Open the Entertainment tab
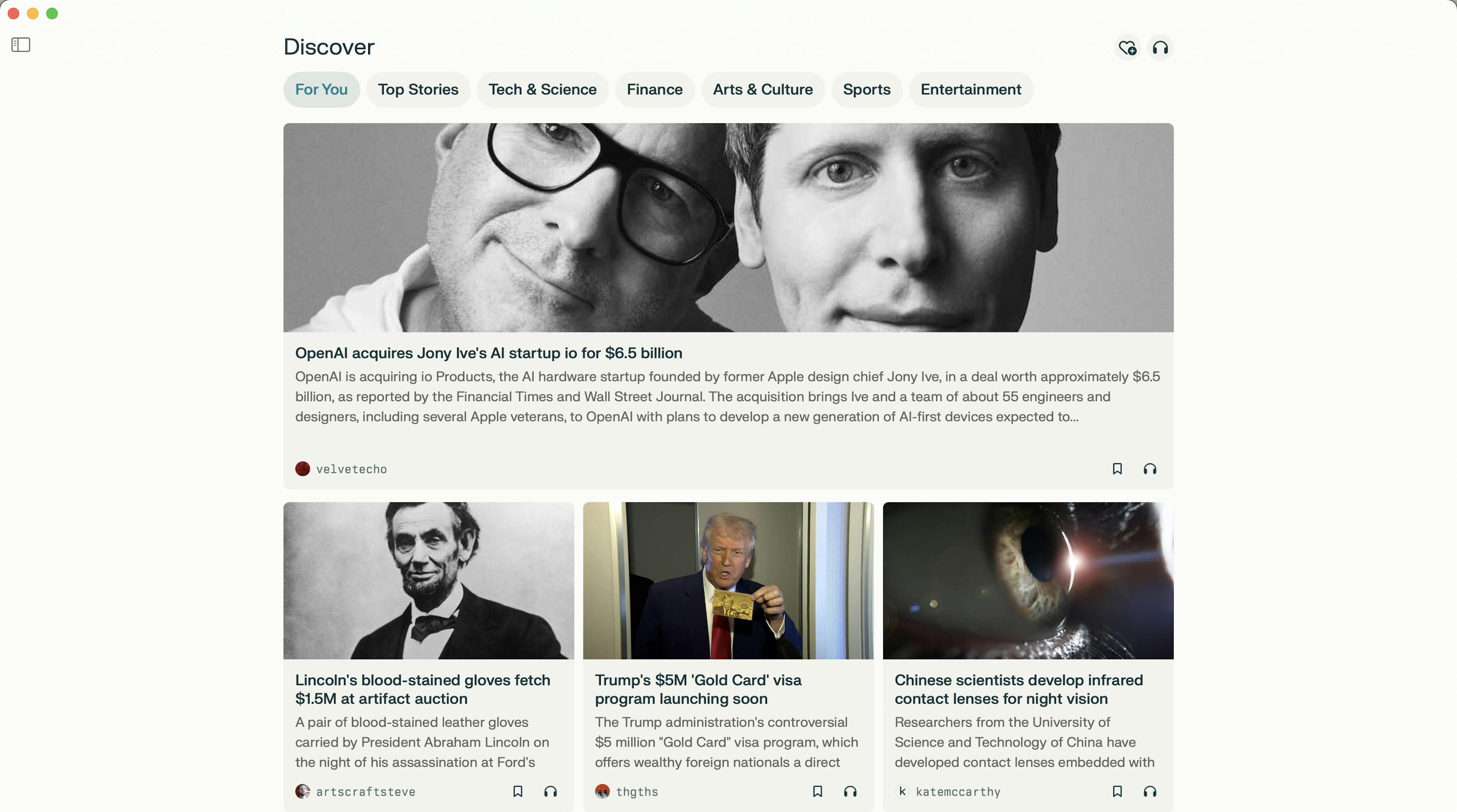Image resolution: width=1457 pixels, height=812 pixels. point(970,90)
